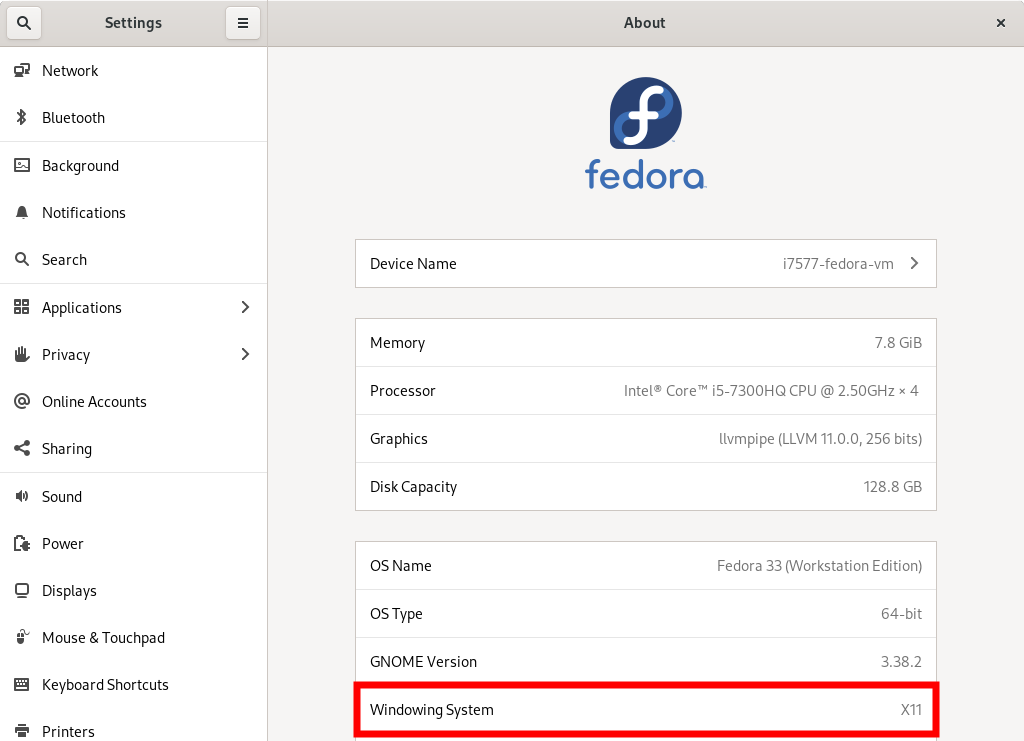
Task: Click the Bluetooth icon in sidebar
Action: tap(22, 118)
